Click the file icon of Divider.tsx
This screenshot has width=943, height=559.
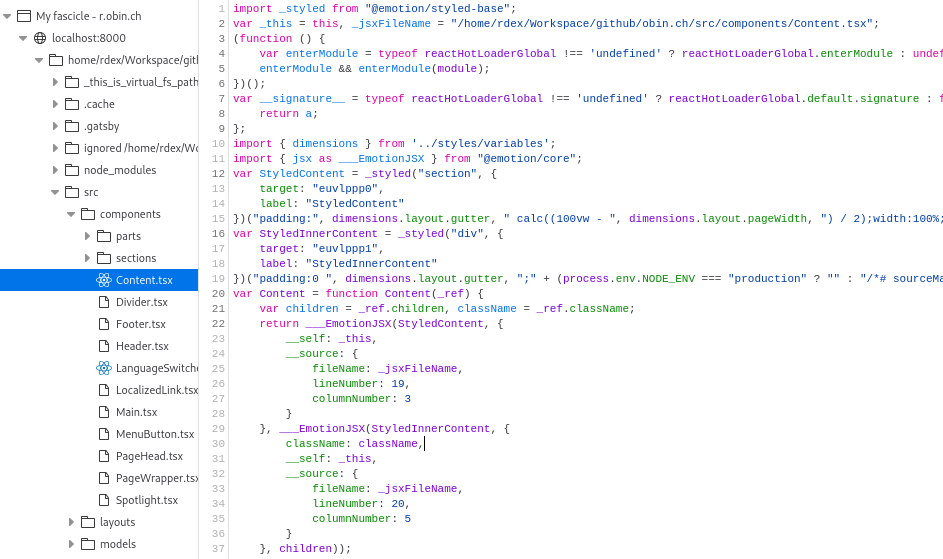[104, 302]
